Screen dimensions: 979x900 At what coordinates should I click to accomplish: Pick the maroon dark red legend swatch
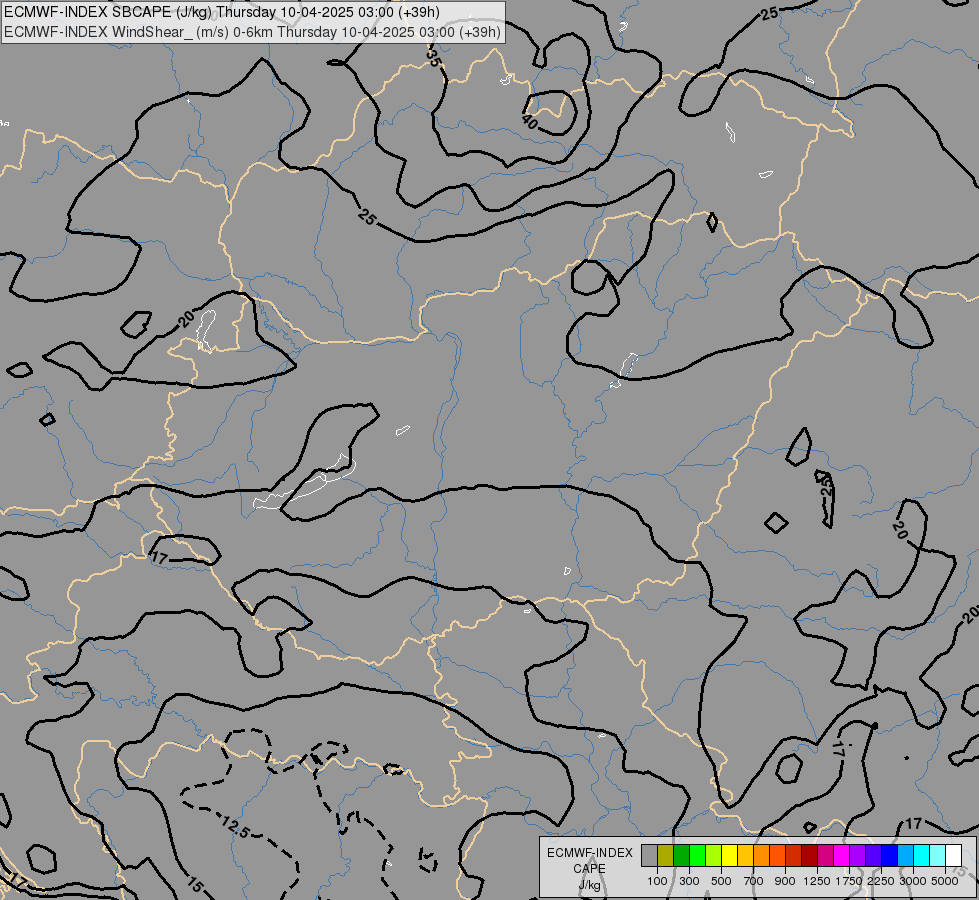pos(809,855)
